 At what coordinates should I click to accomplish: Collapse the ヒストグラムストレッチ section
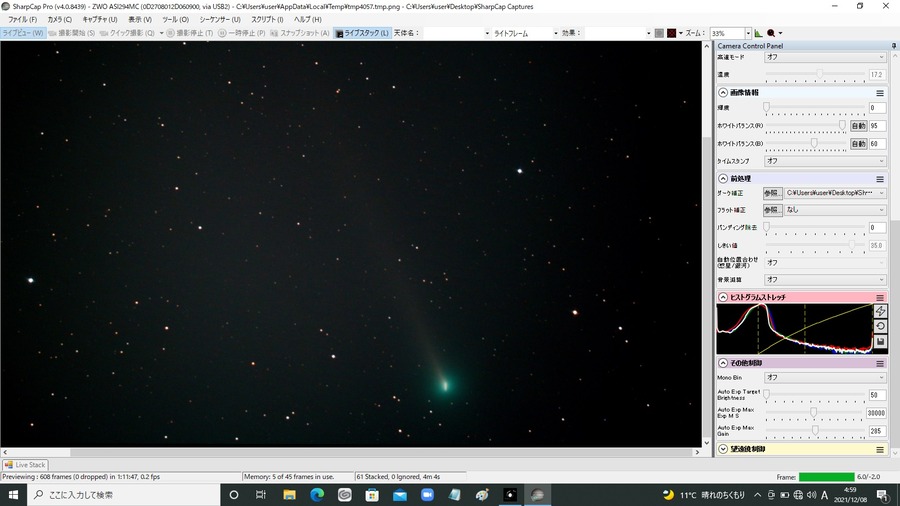point(723,297)
